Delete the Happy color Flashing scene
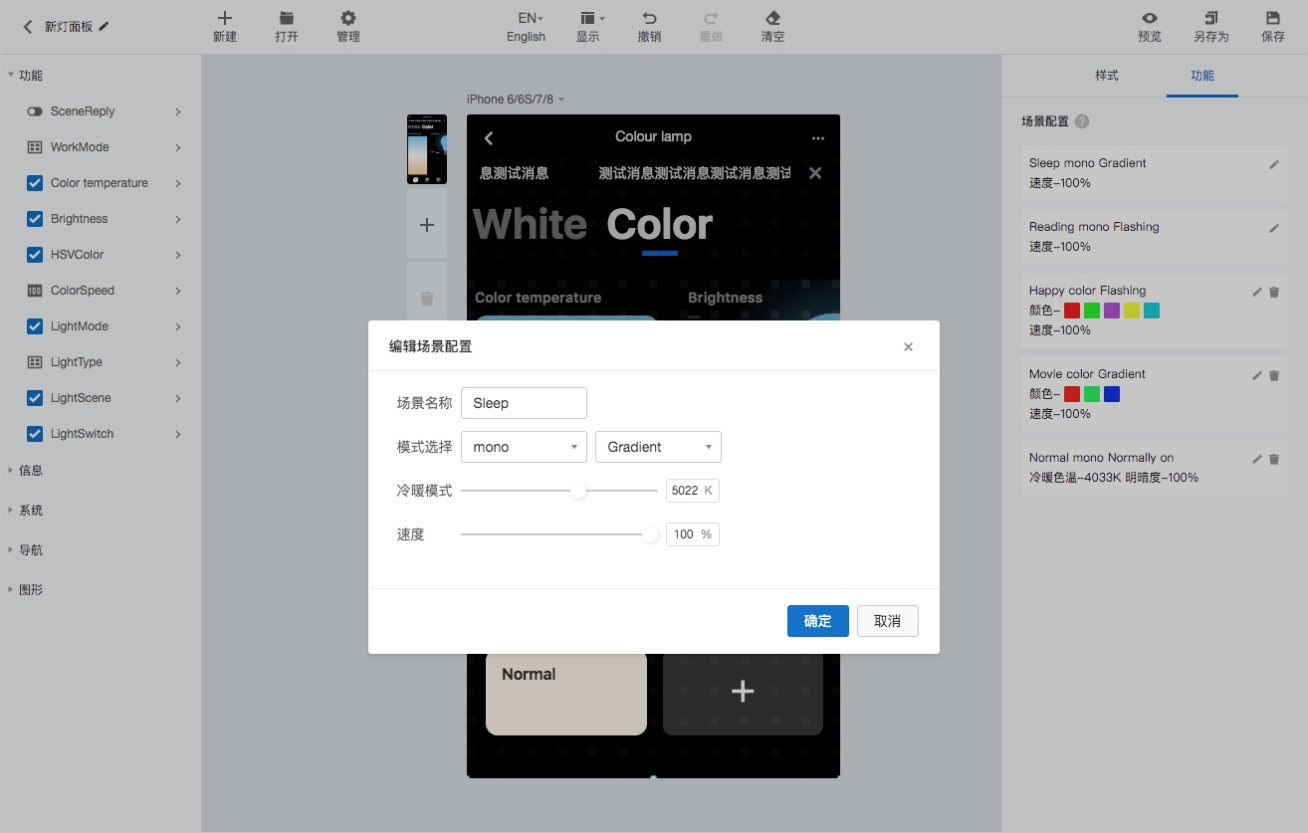Screen dimensions: 1308x833 point(1274,292)
